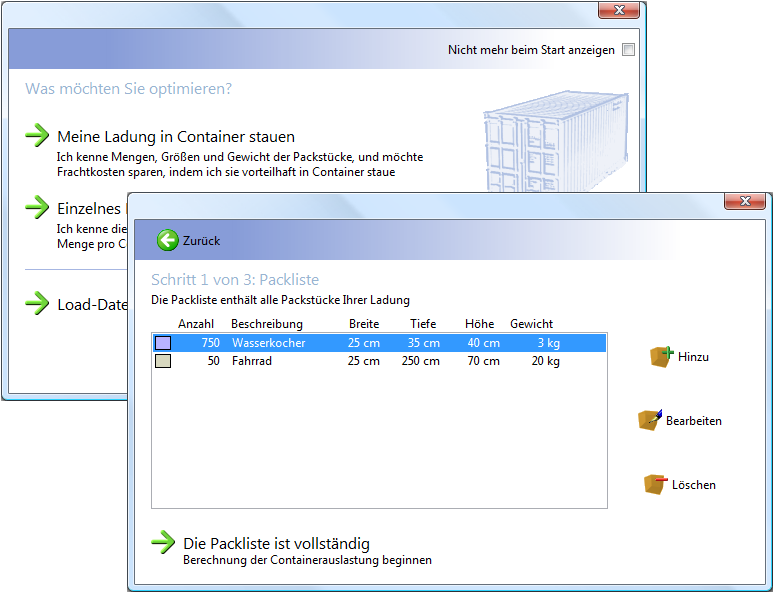774x593 pixels.
Task: Open 'Meine Ladung in Container stauen' option
Action: (176, 137)
